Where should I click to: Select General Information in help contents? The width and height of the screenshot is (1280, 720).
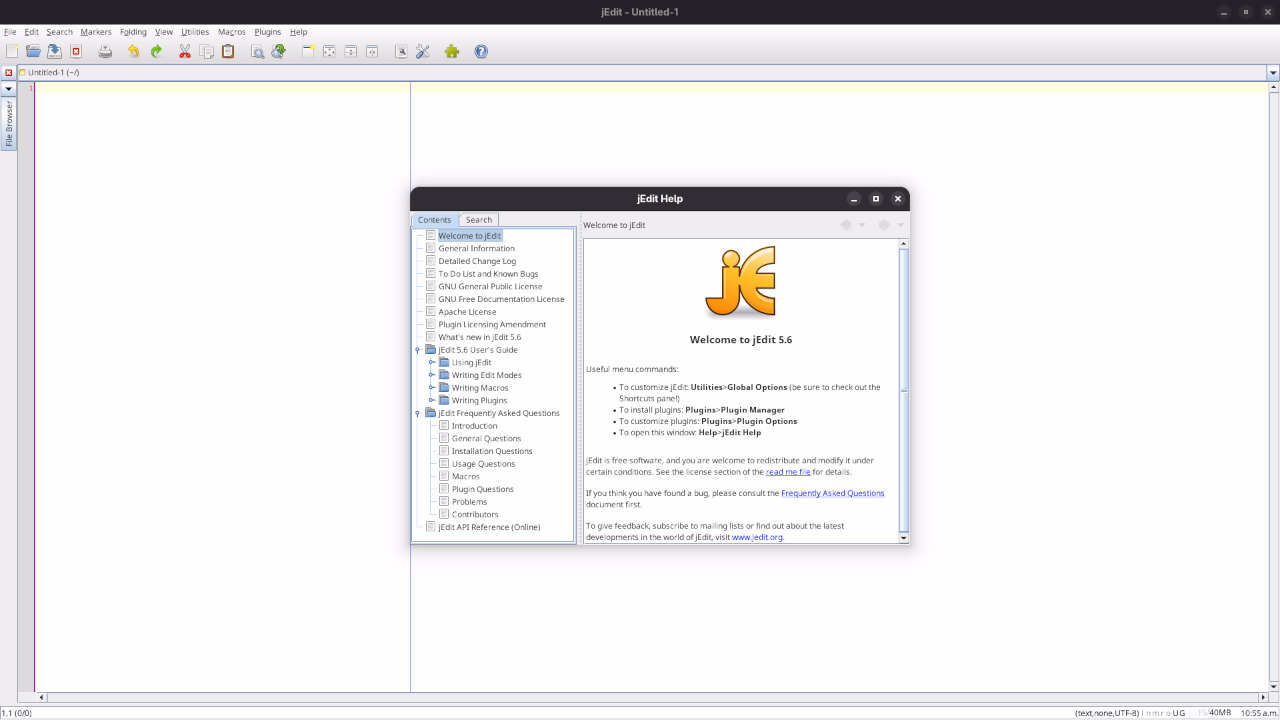pyautogui.click(x=477, y=248)
